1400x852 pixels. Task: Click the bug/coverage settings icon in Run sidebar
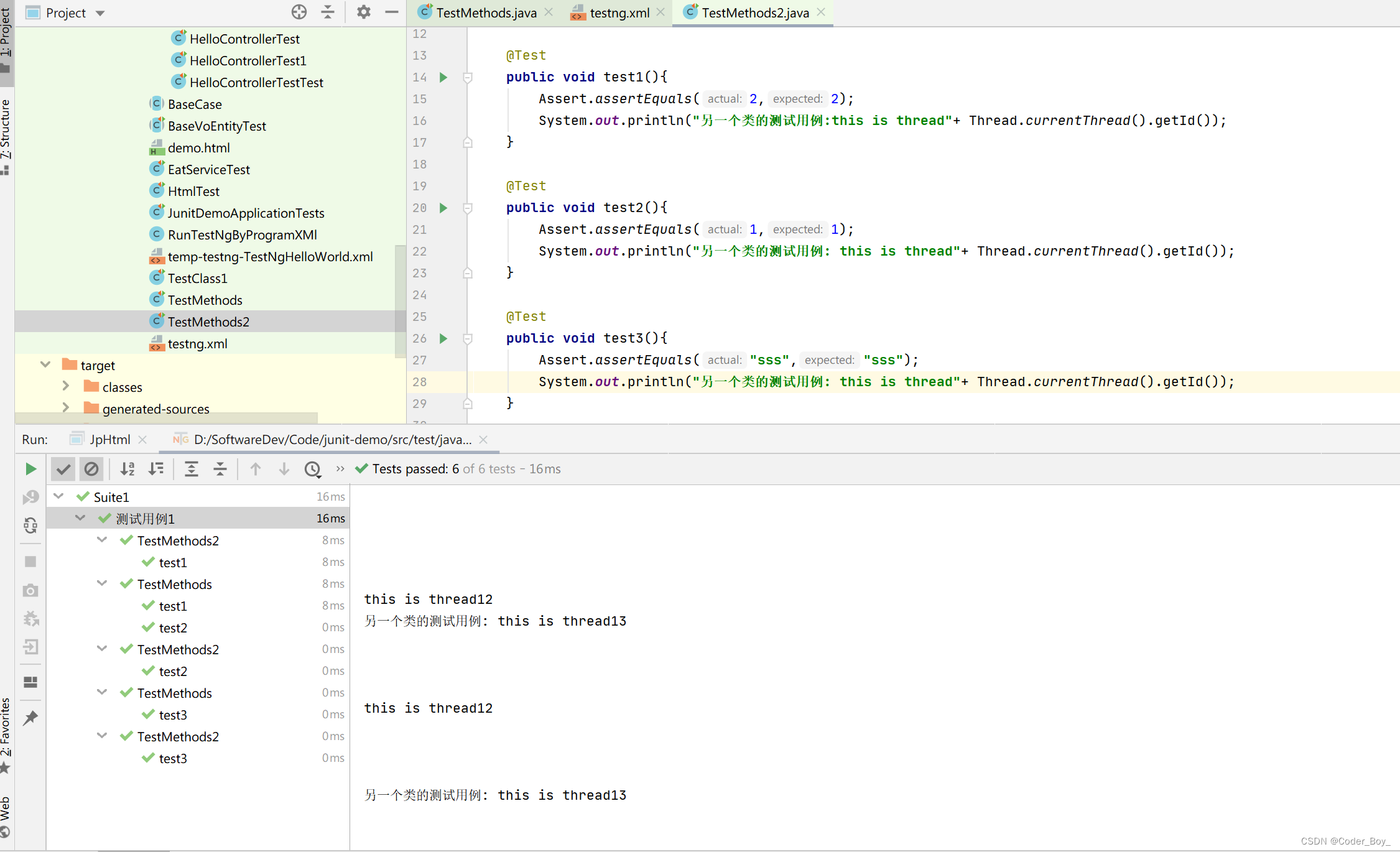pos(30,619)
